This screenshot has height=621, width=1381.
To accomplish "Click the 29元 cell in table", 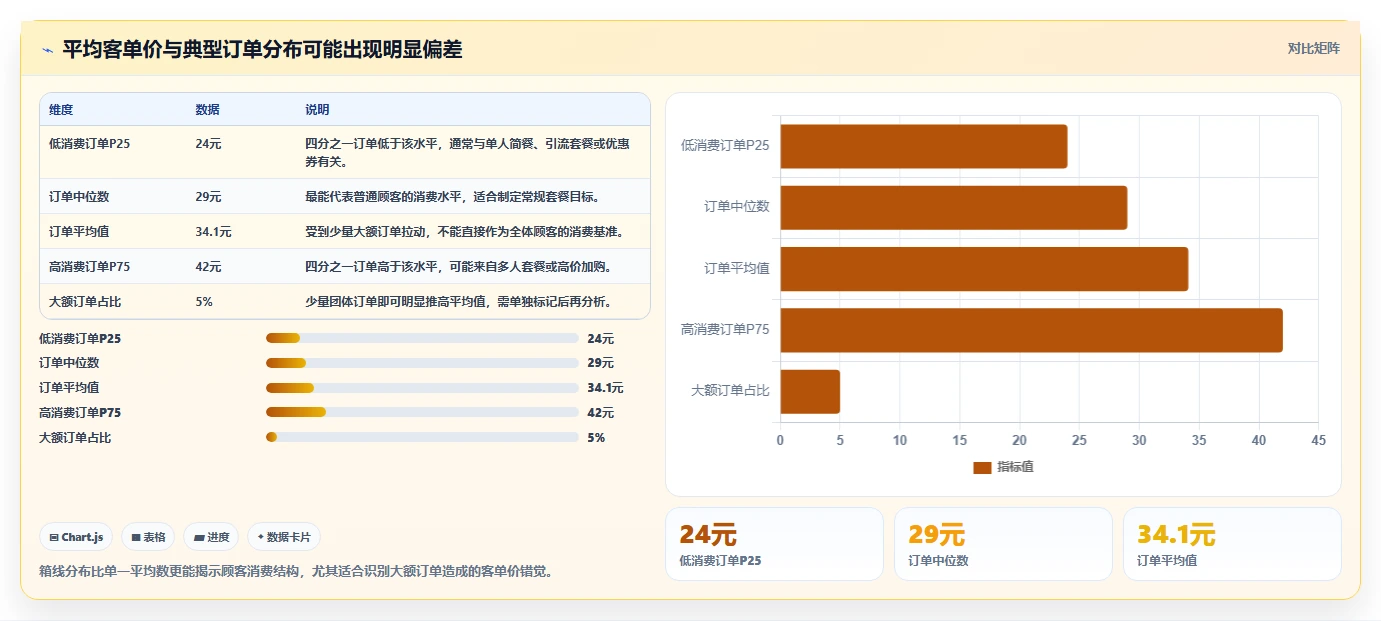I will click(x=208, y=197).
